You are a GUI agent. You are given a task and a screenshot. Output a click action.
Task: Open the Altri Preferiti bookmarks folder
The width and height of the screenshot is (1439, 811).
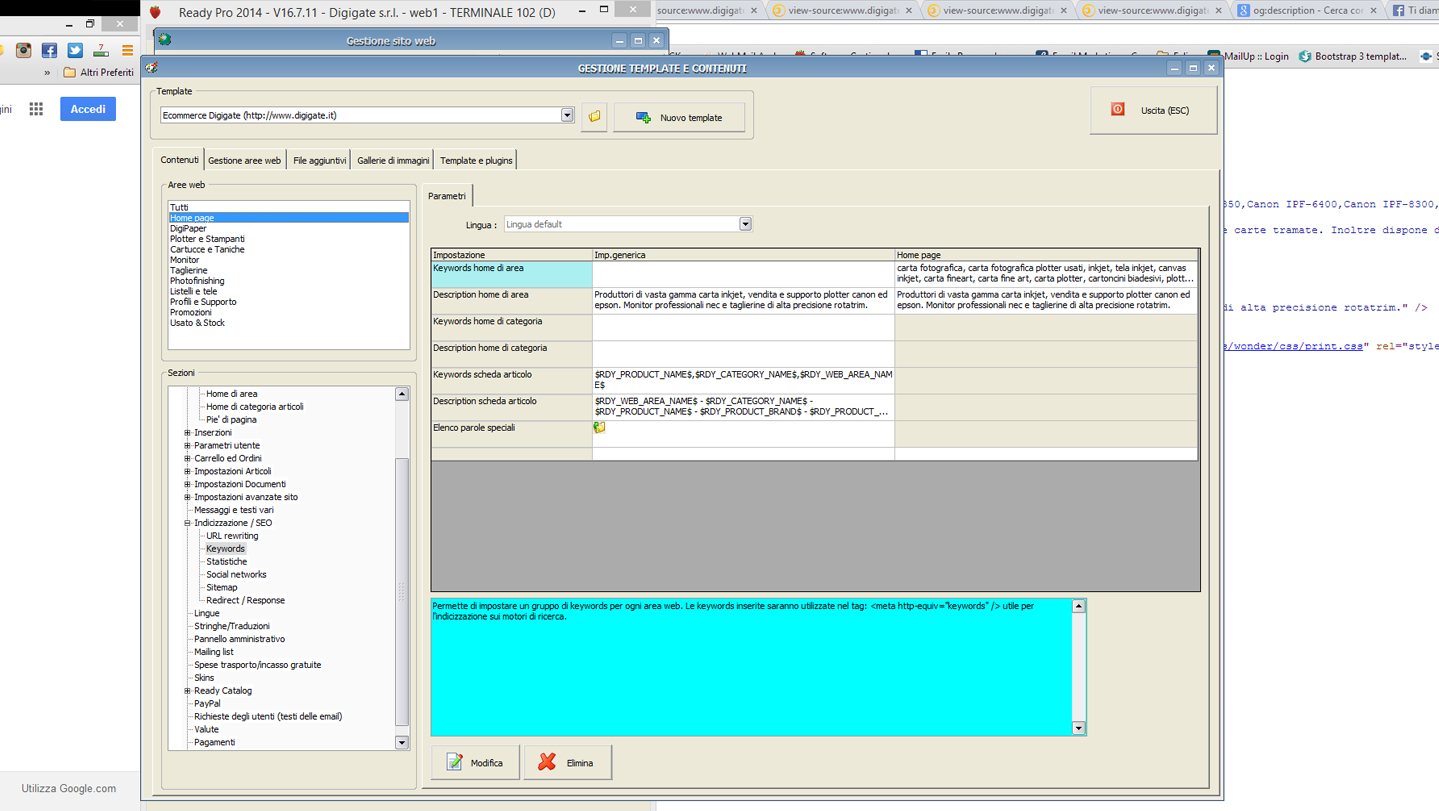click(98, 72)
